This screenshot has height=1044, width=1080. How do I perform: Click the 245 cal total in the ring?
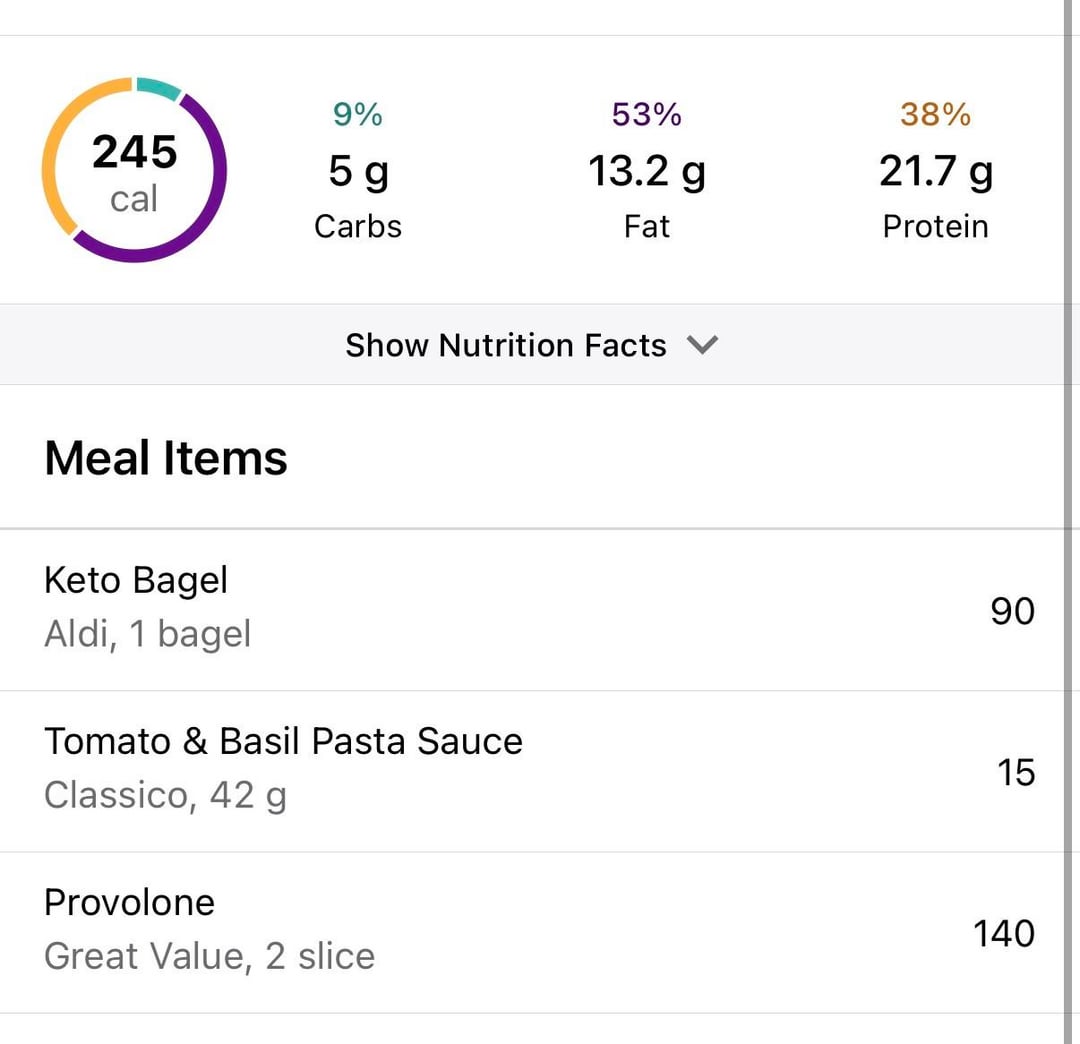click(134, 171)
